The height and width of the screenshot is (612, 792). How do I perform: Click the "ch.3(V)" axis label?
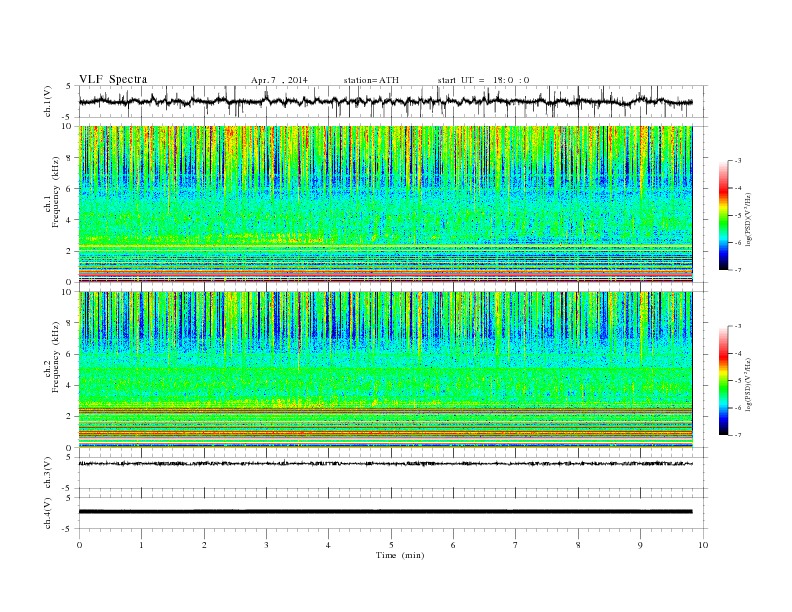[x=47, y=472]
